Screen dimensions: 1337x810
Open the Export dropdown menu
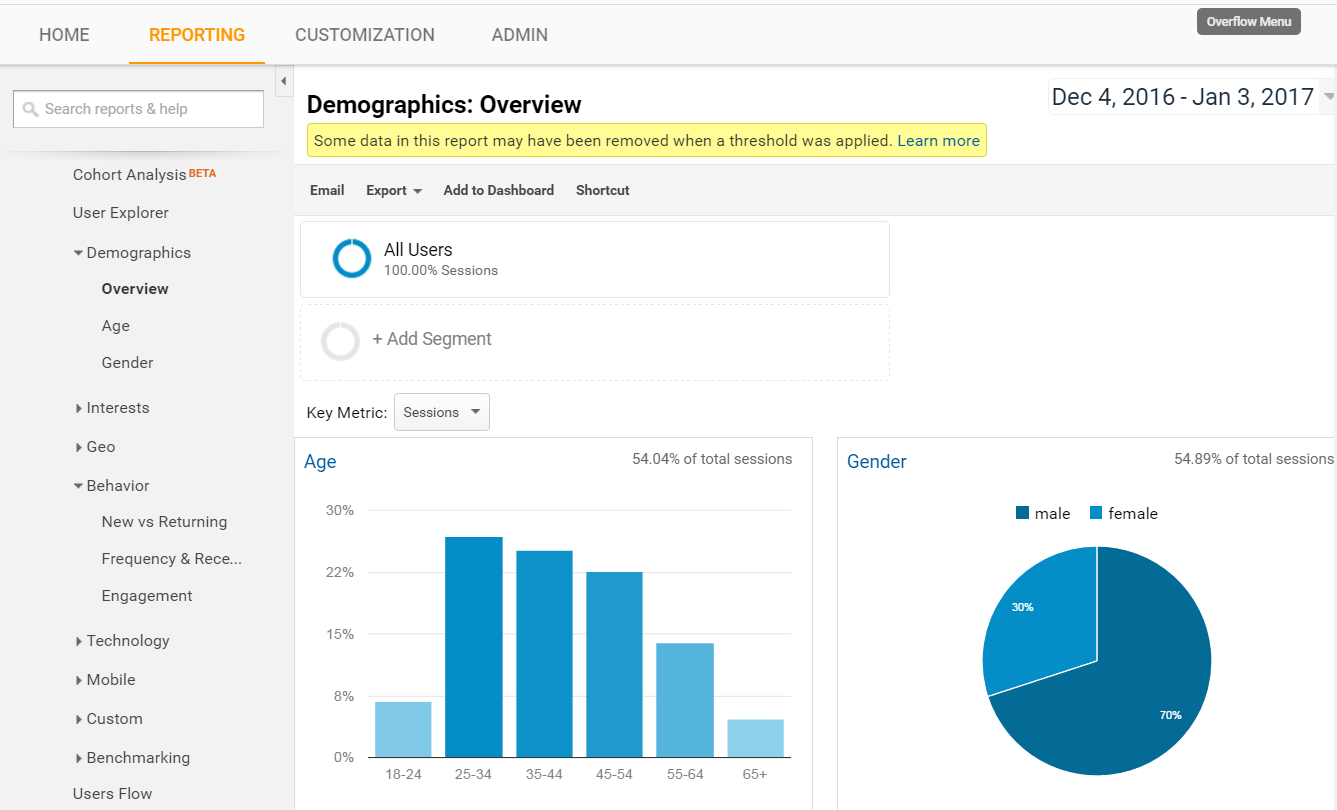(394, 190)
